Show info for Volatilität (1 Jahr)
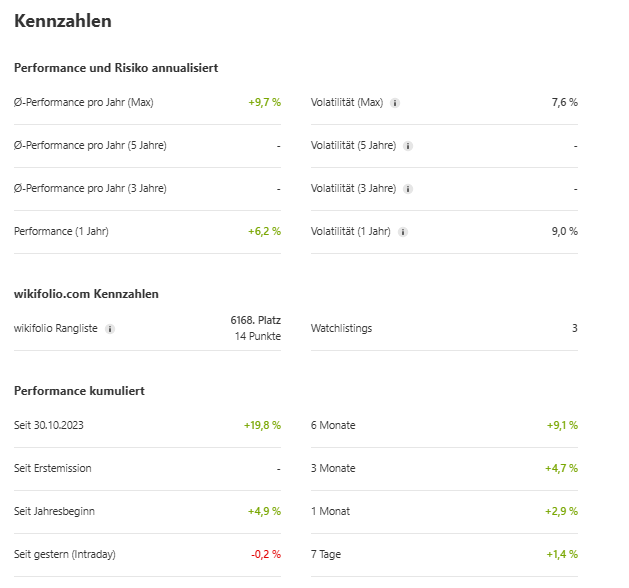629x588 pixels. 403,232
